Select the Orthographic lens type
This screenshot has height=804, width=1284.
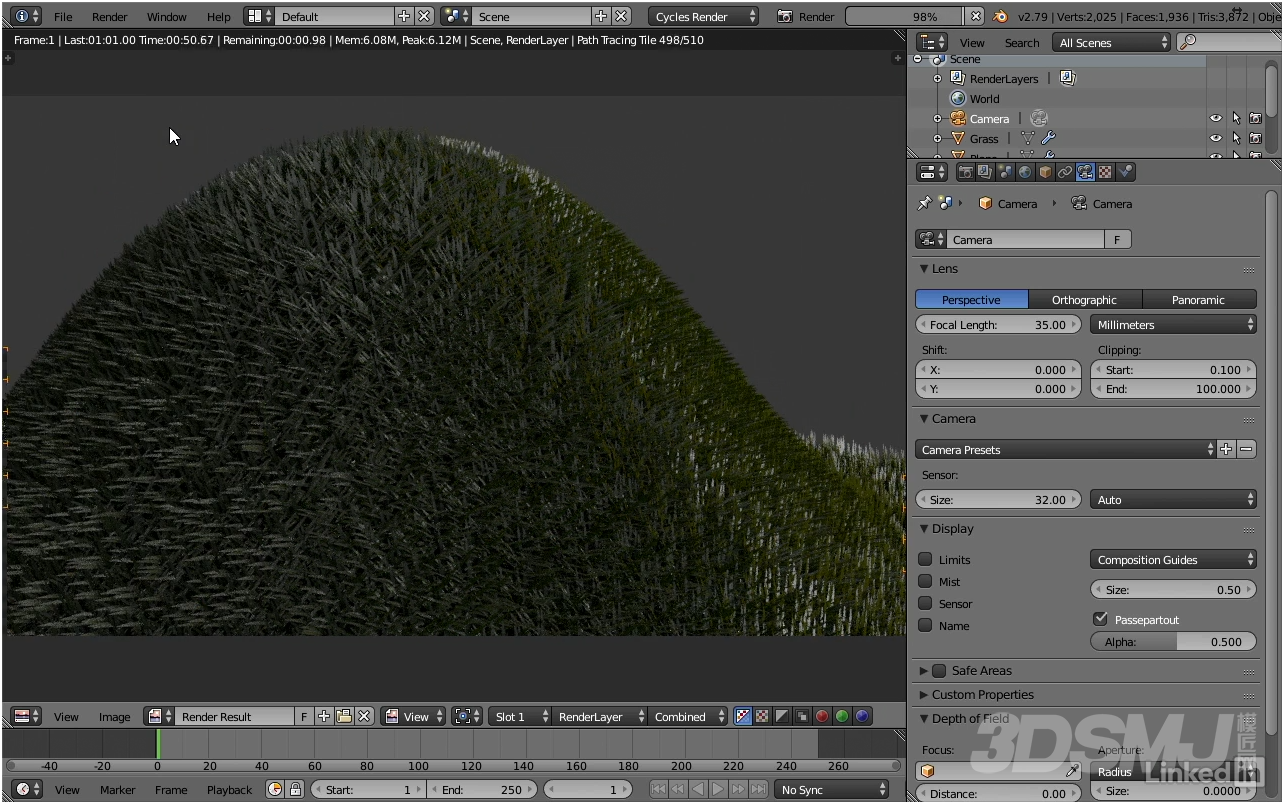click(x=1084, y=299)
